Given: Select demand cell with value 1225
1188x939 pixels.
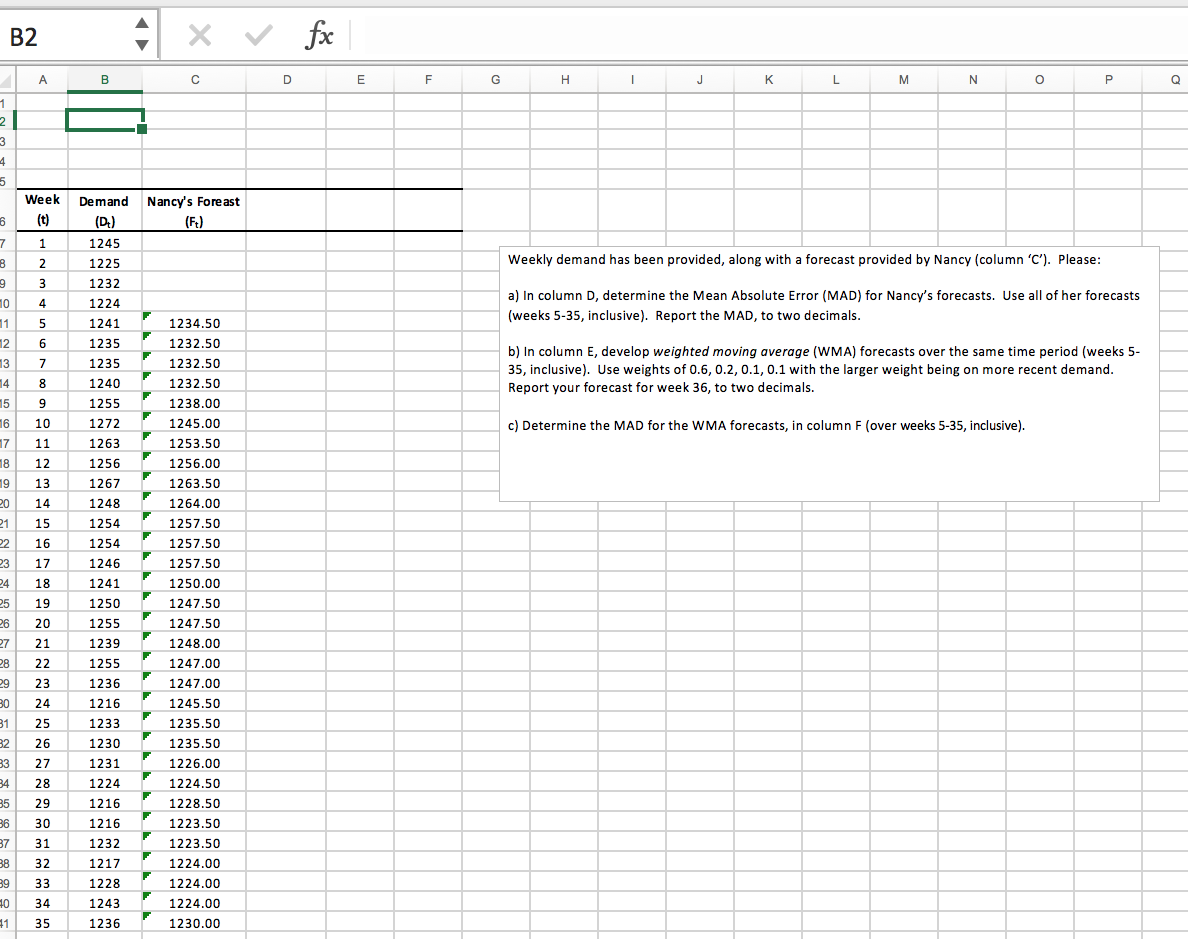Looking at the screenshot, I should 105,263.
